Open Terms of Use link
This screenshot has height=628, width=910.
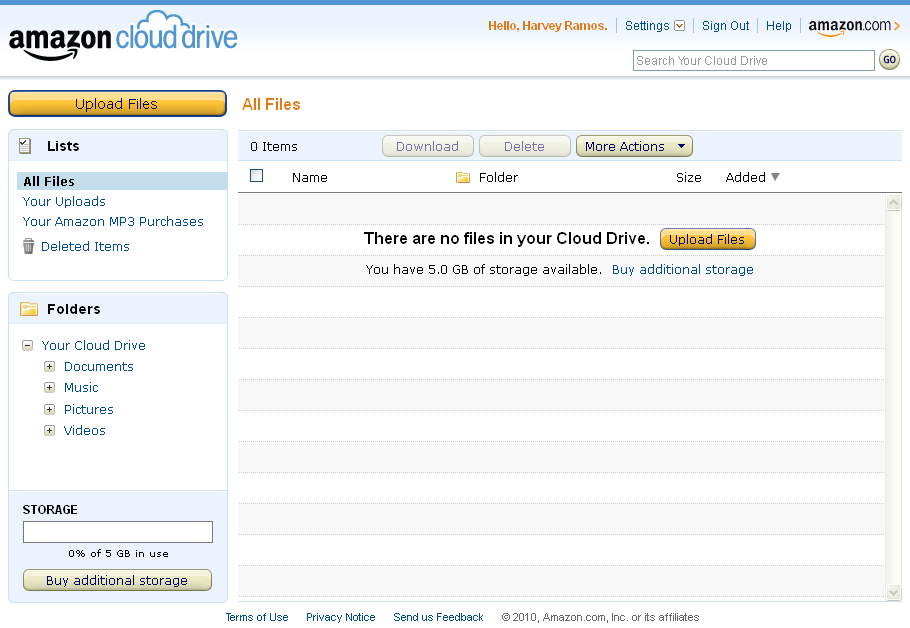point(257,617)
